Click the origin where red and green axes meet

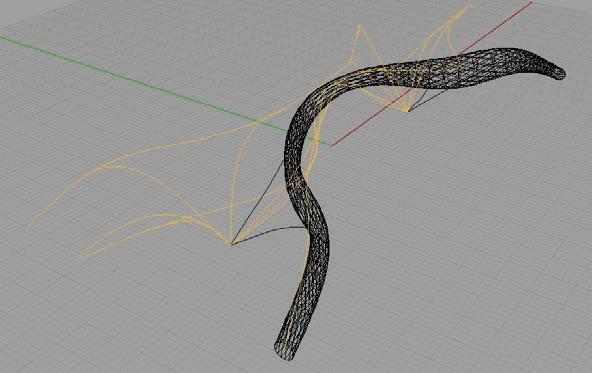pyautogui.click(x=331, y=145)
